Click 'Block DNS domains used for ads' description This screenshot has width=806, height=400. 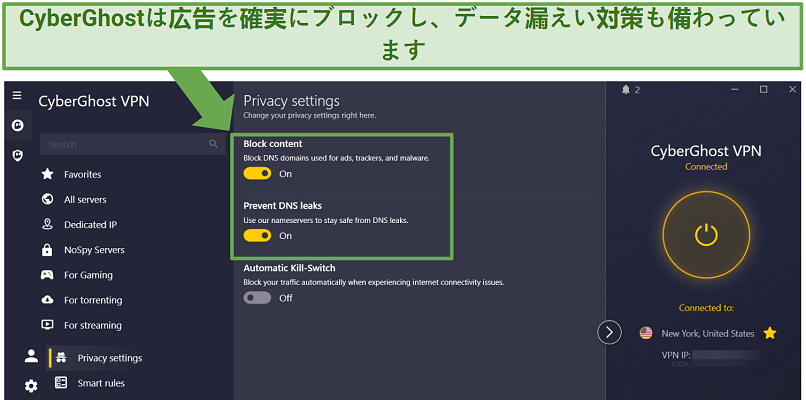pyautogui.click(x=336, y=158)
